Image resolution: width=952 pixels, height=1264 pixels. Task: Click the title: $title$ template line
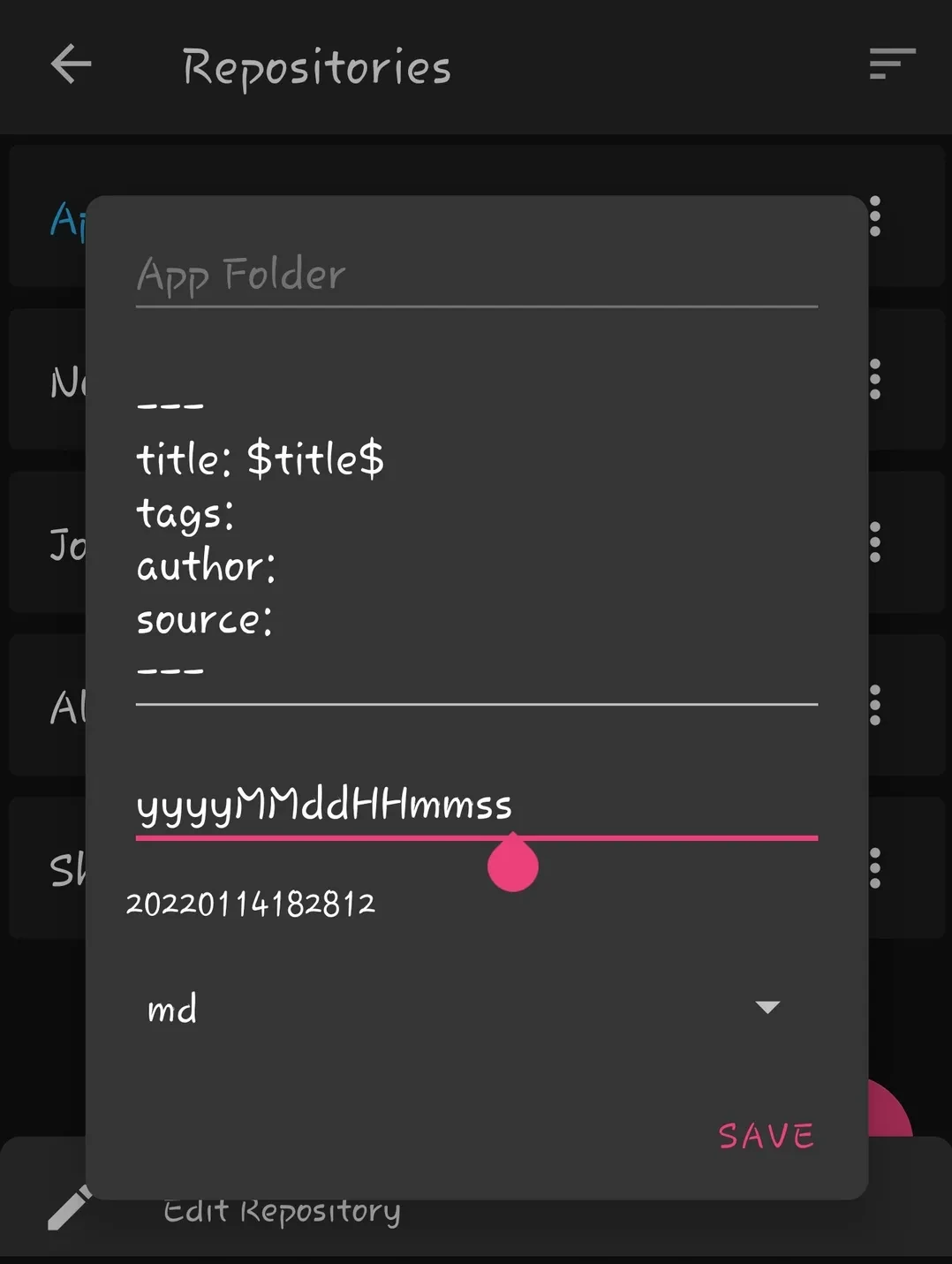click(x=261, y=459)
